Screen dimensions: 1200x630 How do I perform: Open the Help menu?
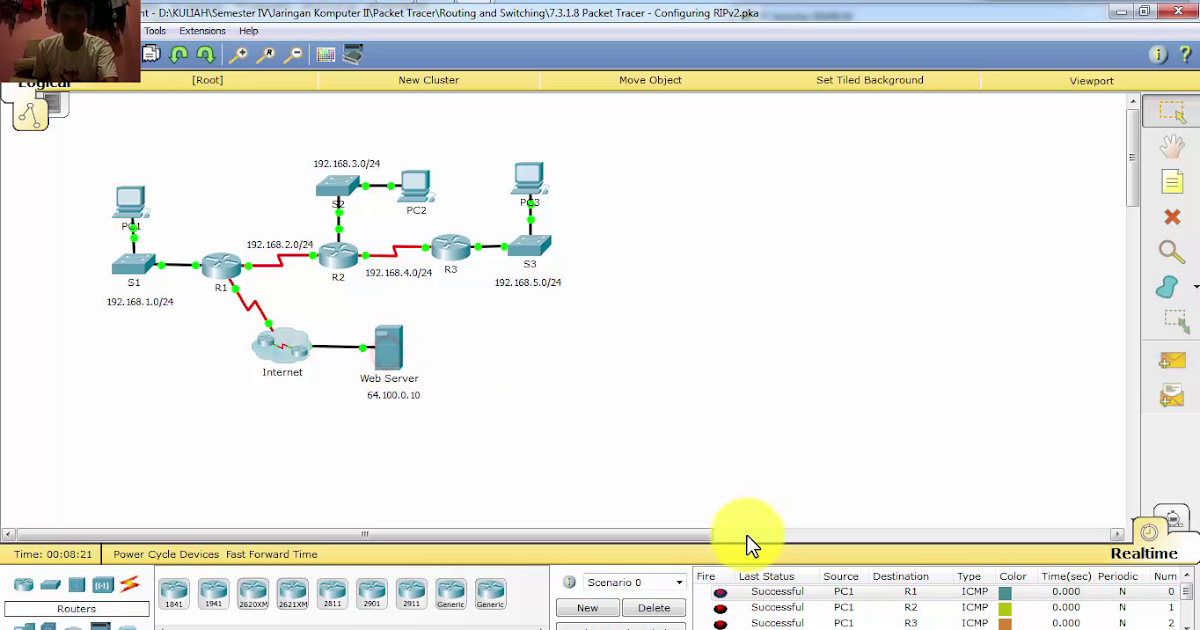[248, 30]
